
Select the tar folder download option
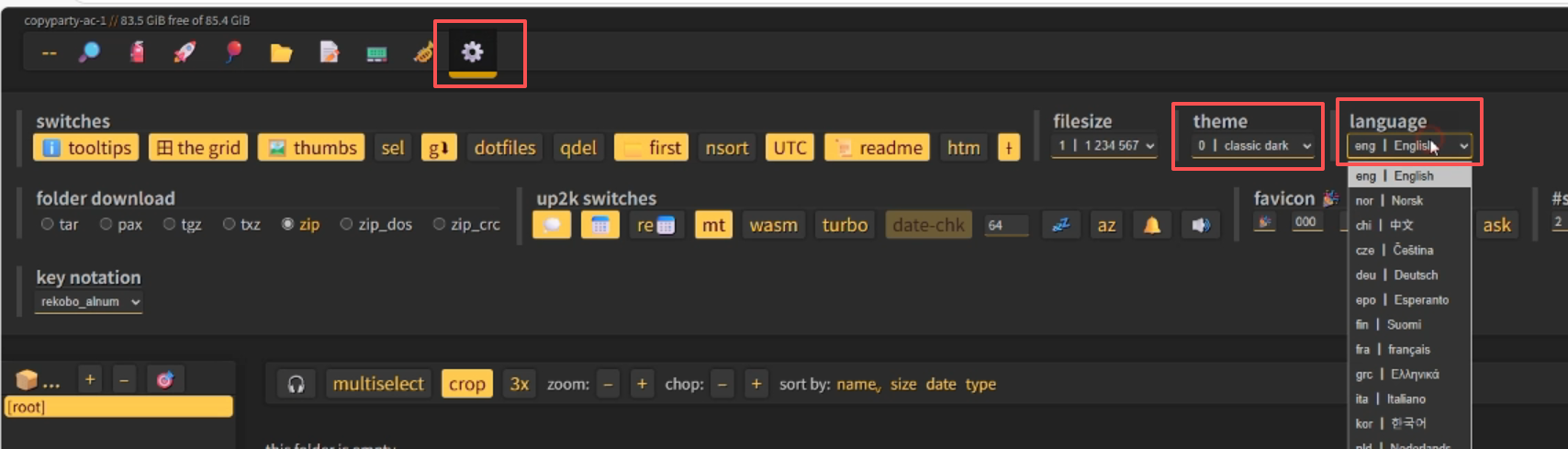(48, 224)
